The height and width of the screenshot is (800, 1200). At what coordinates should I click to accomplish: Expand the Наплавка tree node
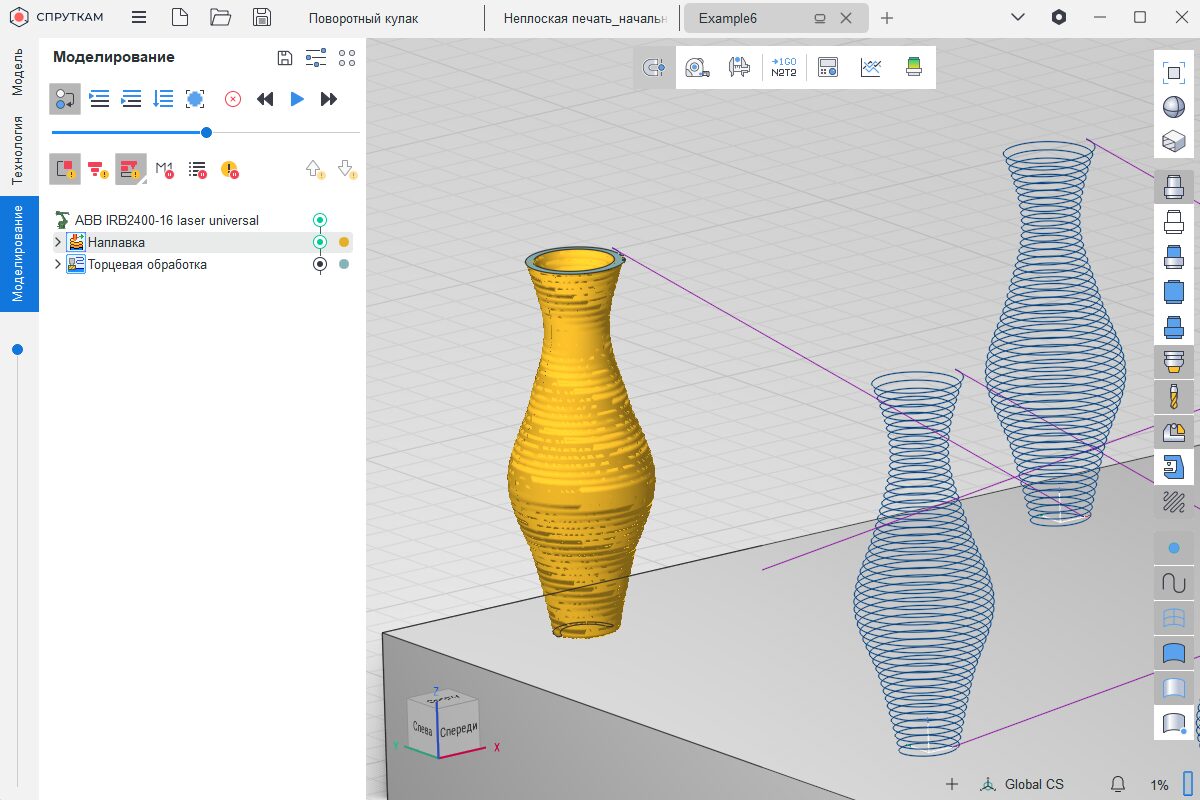tap(57, 242)
